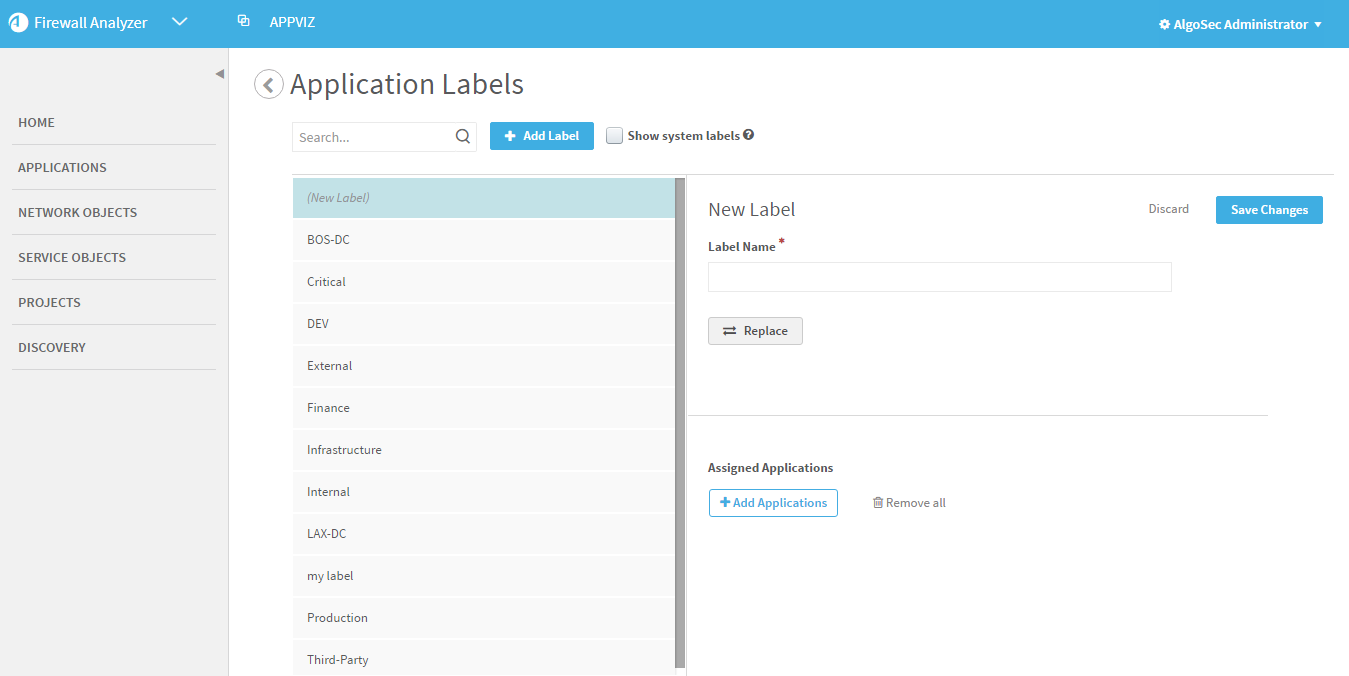1349x676 pixels.
Task: Click the labels list vertical scrollbar
Action: 680,420
